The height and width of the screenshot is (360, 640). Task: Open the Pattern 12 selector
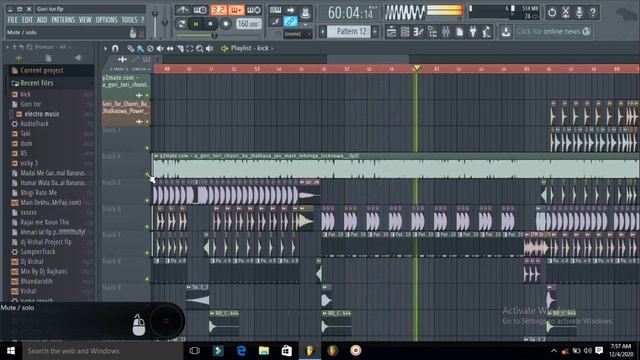(x=349, y=31)
